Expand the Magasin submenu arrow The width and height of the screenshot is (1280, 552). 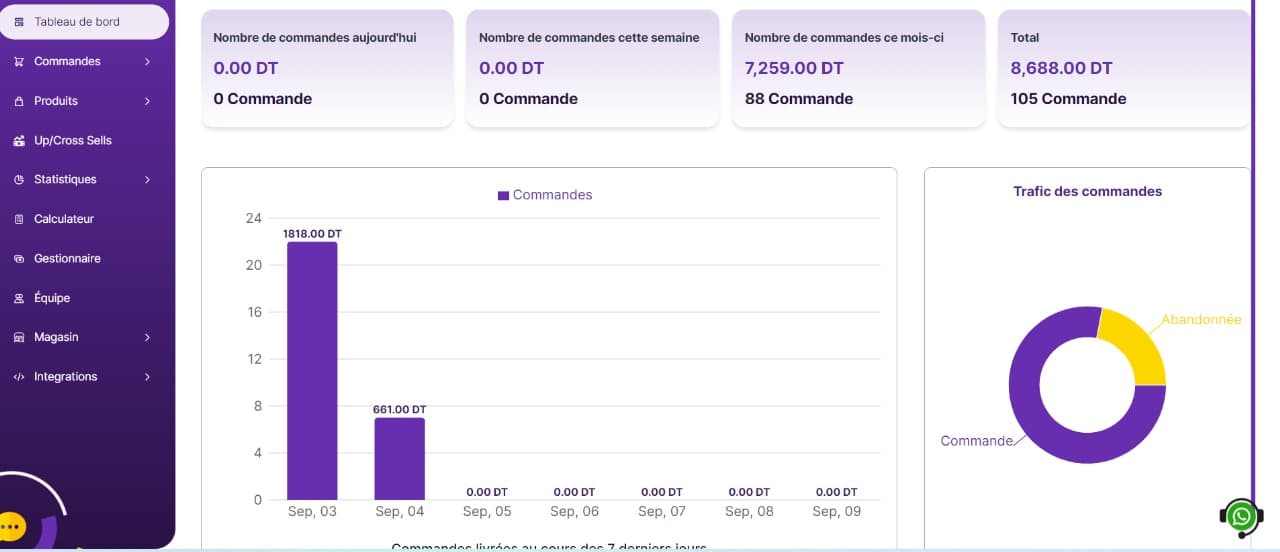[x=147, y=338]
